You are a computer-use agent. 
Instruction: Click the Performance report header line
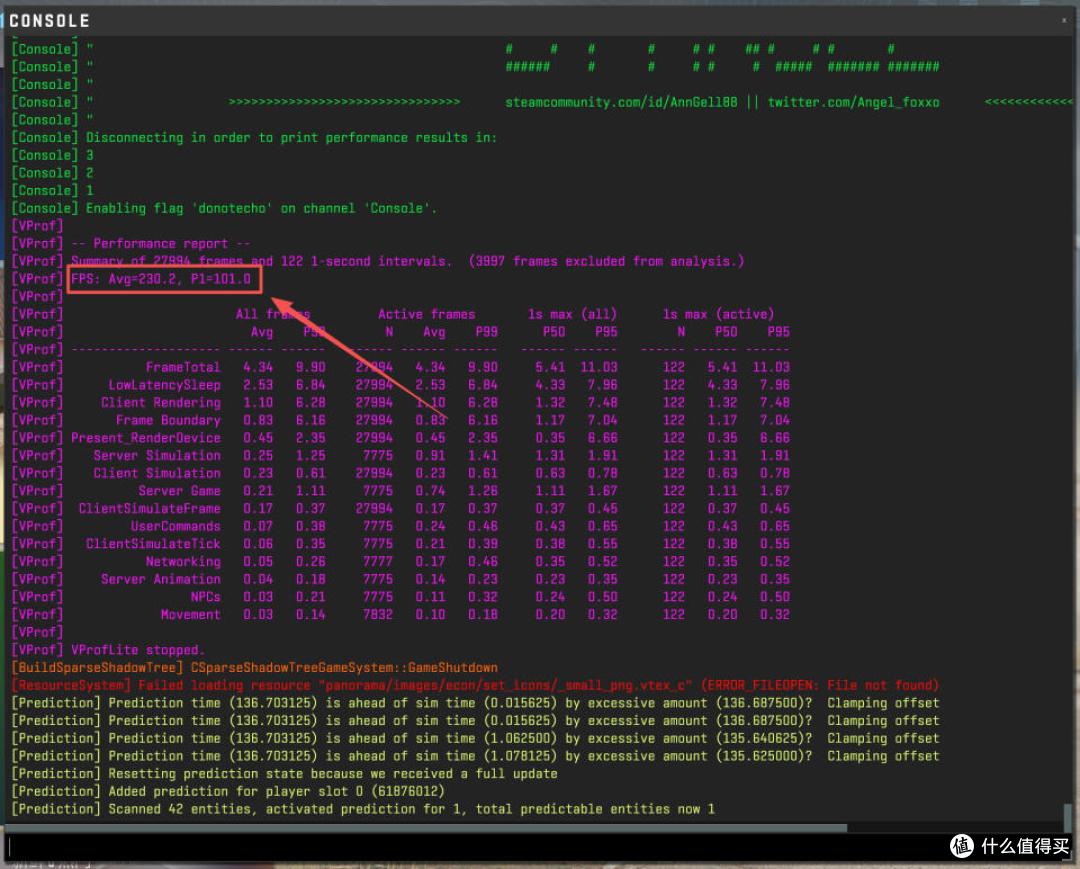[x=161, y=244]
